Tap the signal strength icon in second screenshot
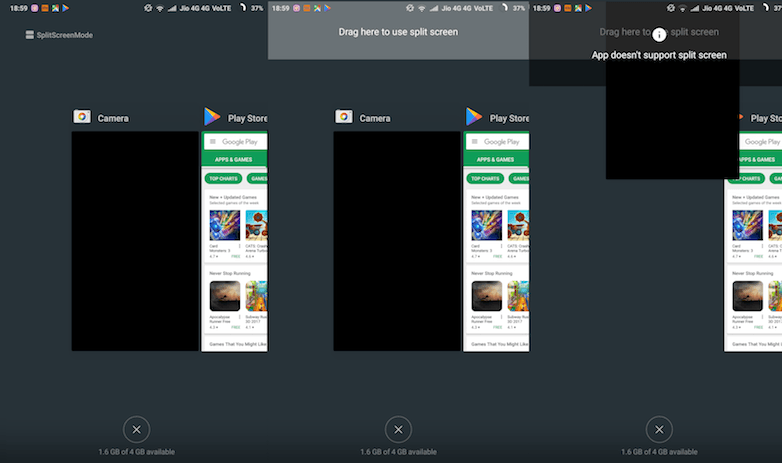Viewport: 782px width, 463px height. click(434, 8)
